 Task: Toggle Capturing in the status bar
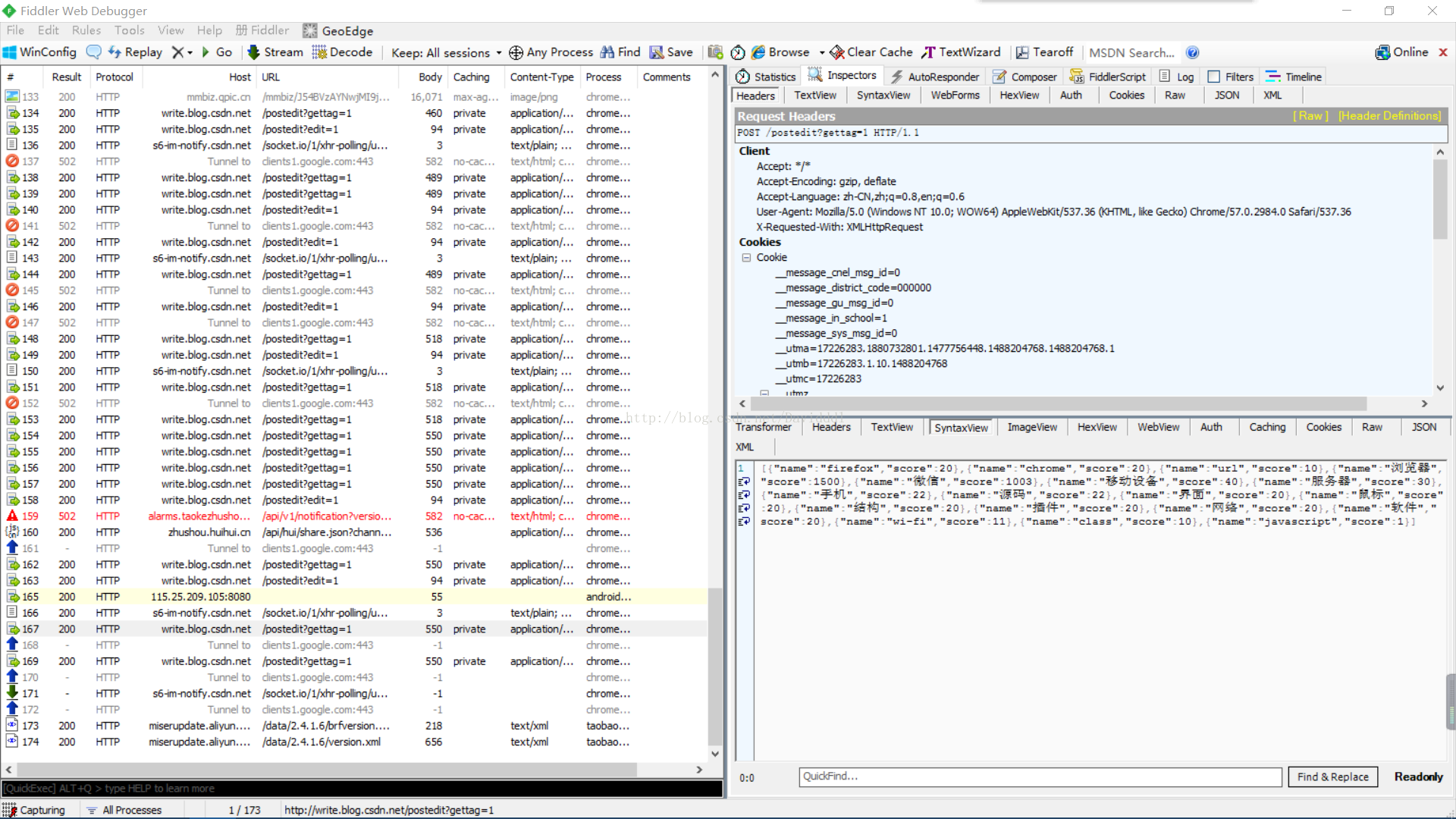(35, 810)
